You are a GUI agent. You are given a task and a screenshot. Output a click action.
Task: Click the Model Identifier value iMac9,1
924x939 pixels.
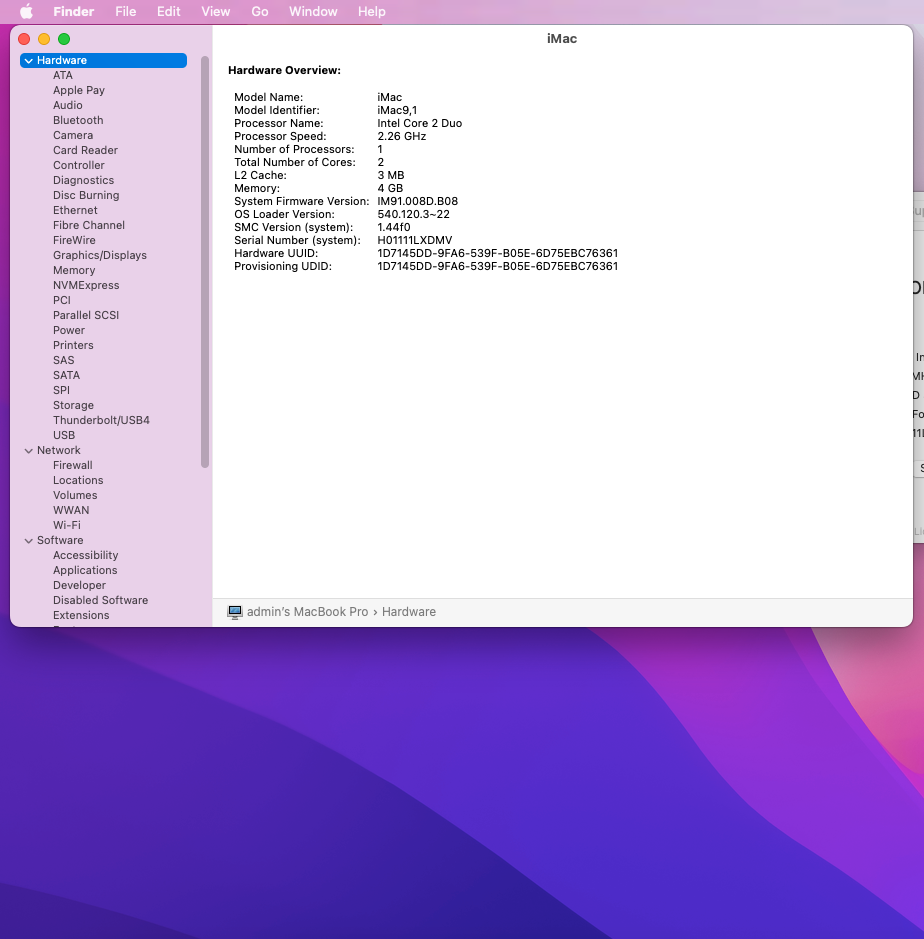[x=397, y=110]
